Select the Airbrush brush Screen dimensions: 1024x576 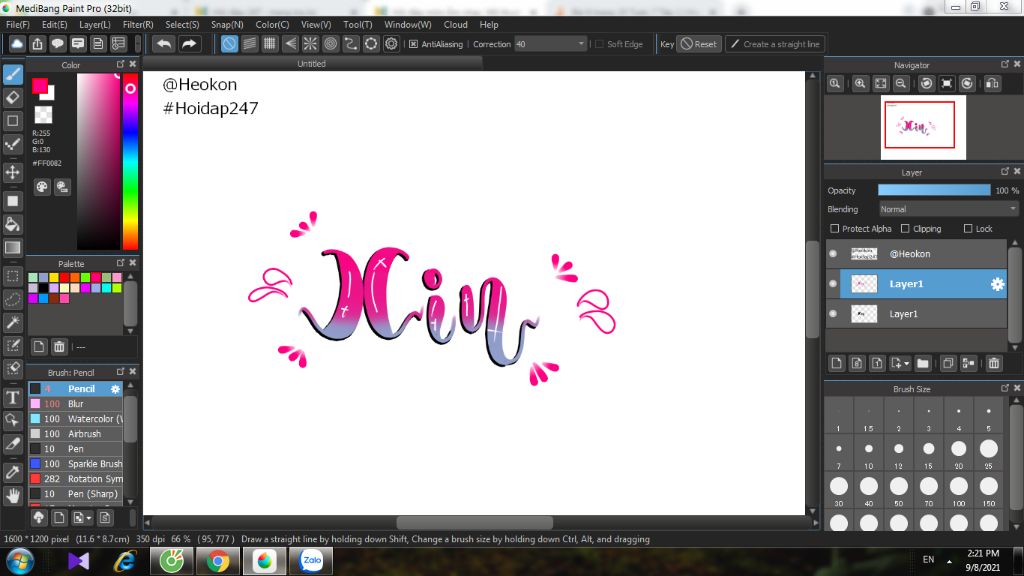point(76,434)
